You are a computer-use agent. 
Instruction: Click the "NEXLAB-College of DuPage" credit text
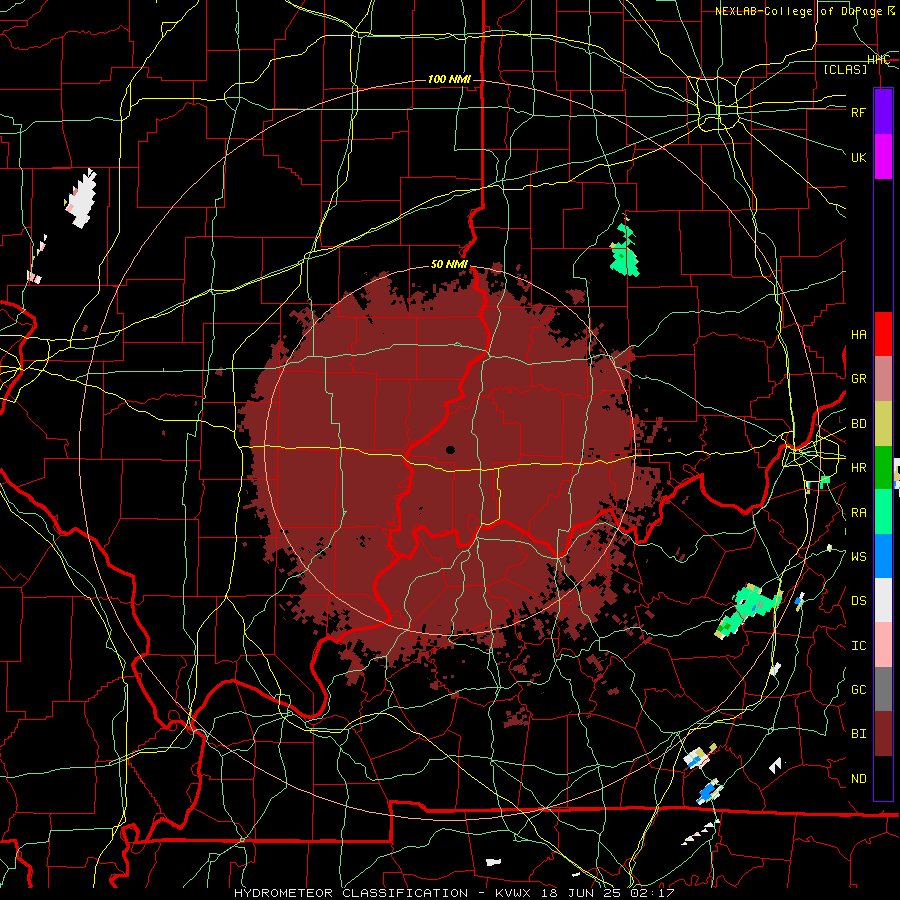click(800, 11)
